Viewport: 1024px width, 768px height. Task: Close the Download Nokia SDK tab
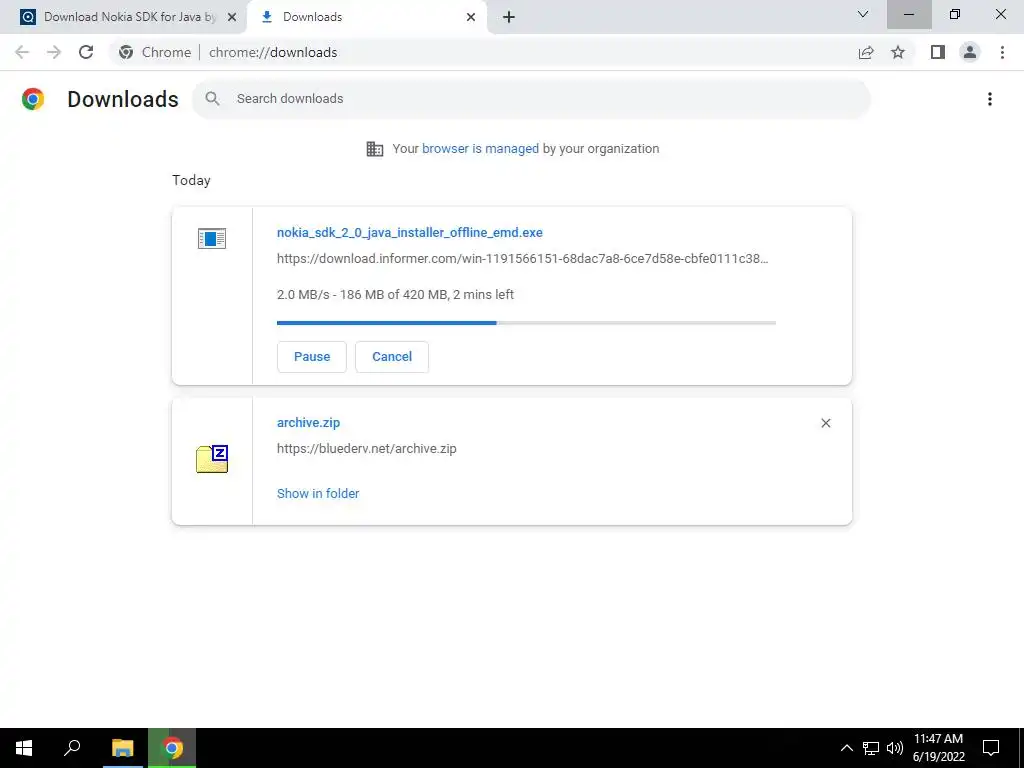tap(232, 17)
